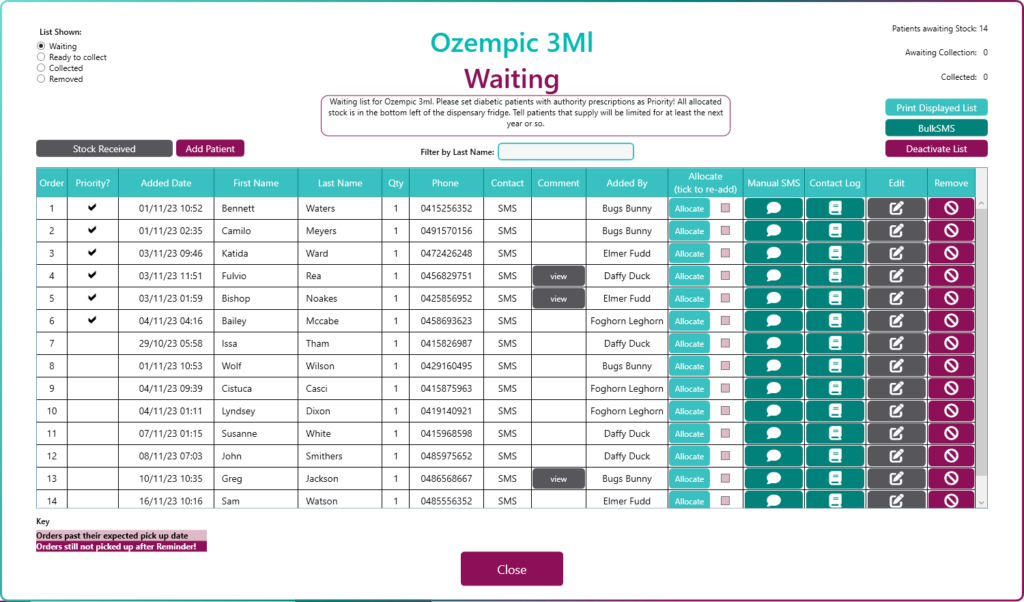Tick the re-add checkbox for Bishop Noakes
1024x602 pixels.
(x=726, y=298)
